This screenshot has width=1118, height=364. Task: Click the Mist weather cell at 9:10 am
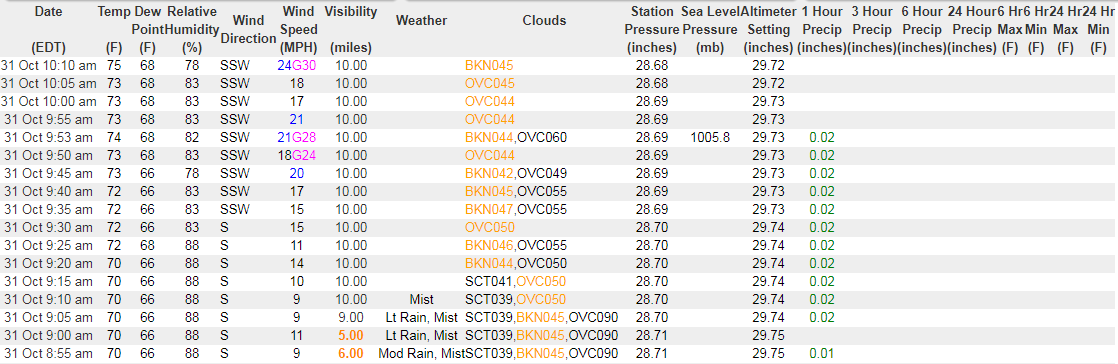[421, 299]
